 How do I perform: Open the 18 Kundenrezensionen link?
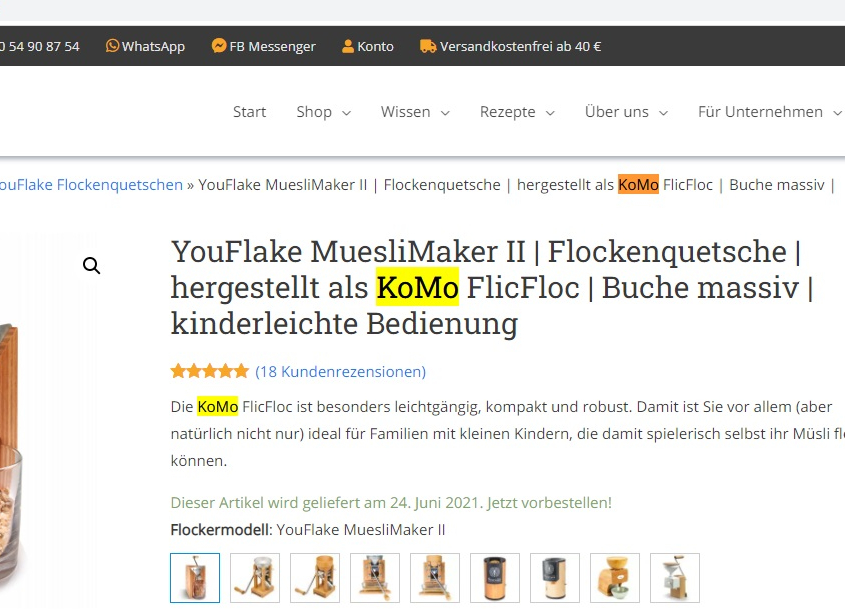point(341,371)
